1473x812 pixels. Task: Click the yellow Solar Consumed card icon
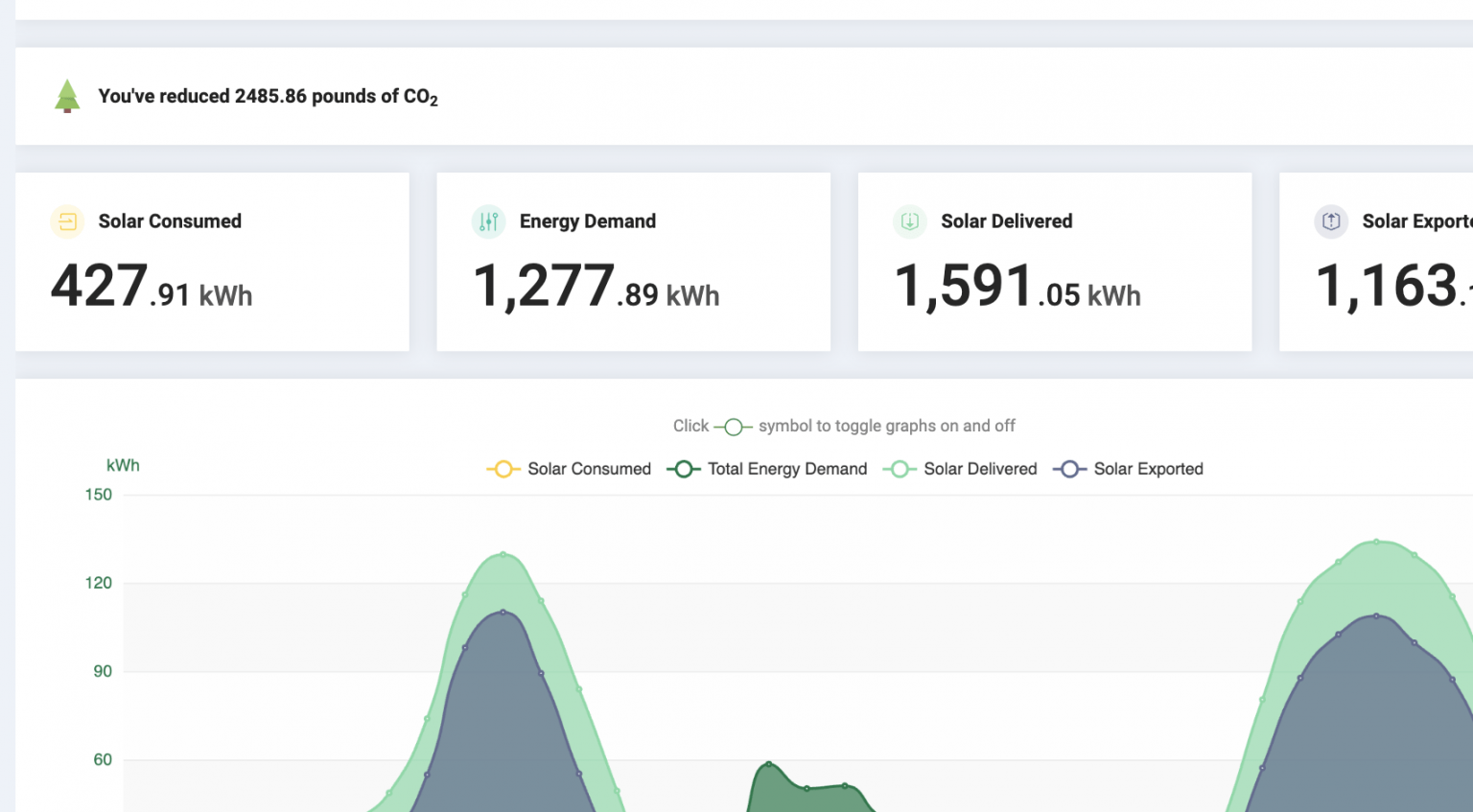tap(67, 221)
